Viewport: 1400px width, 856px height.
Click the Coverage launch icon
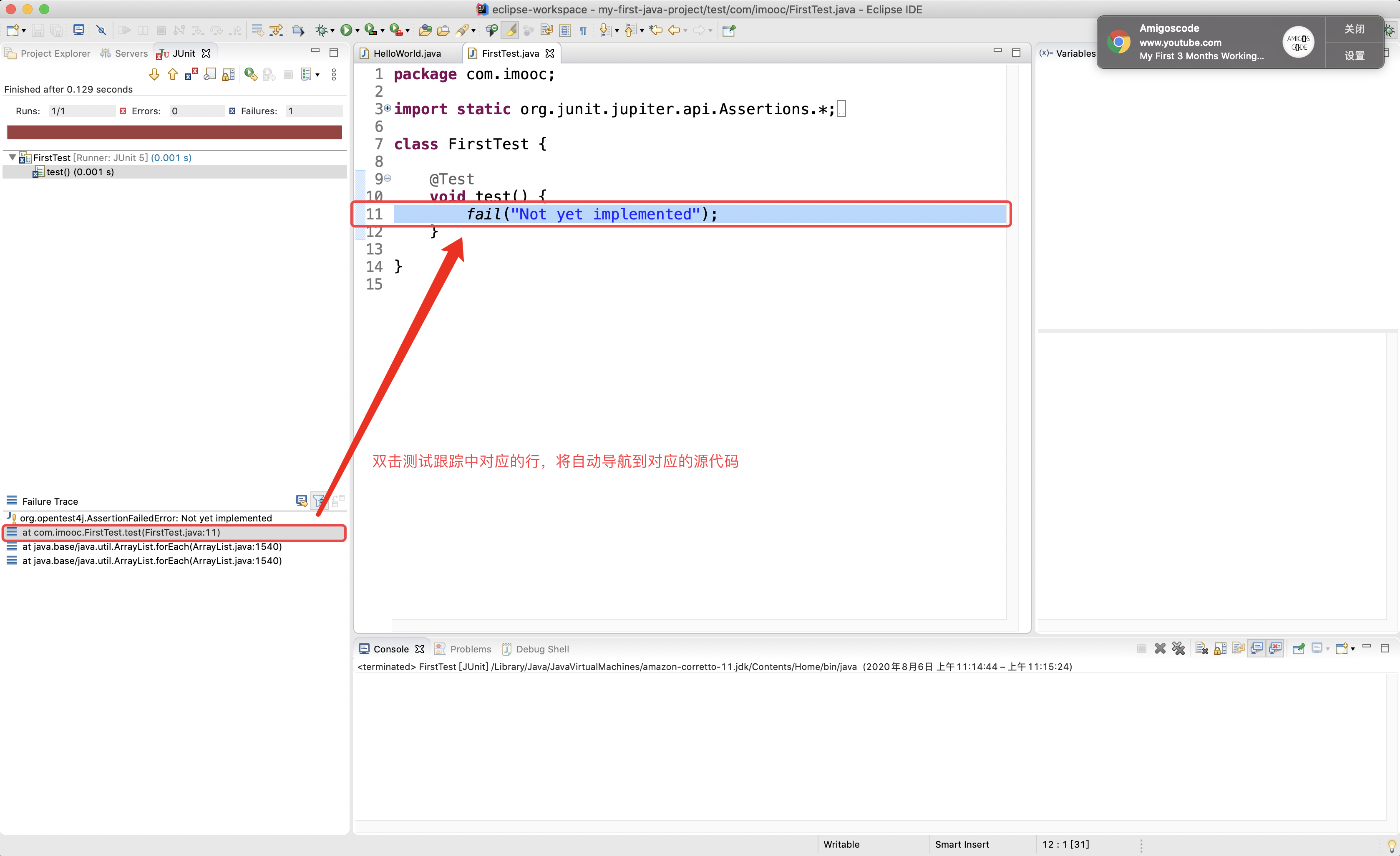(370, 30)
